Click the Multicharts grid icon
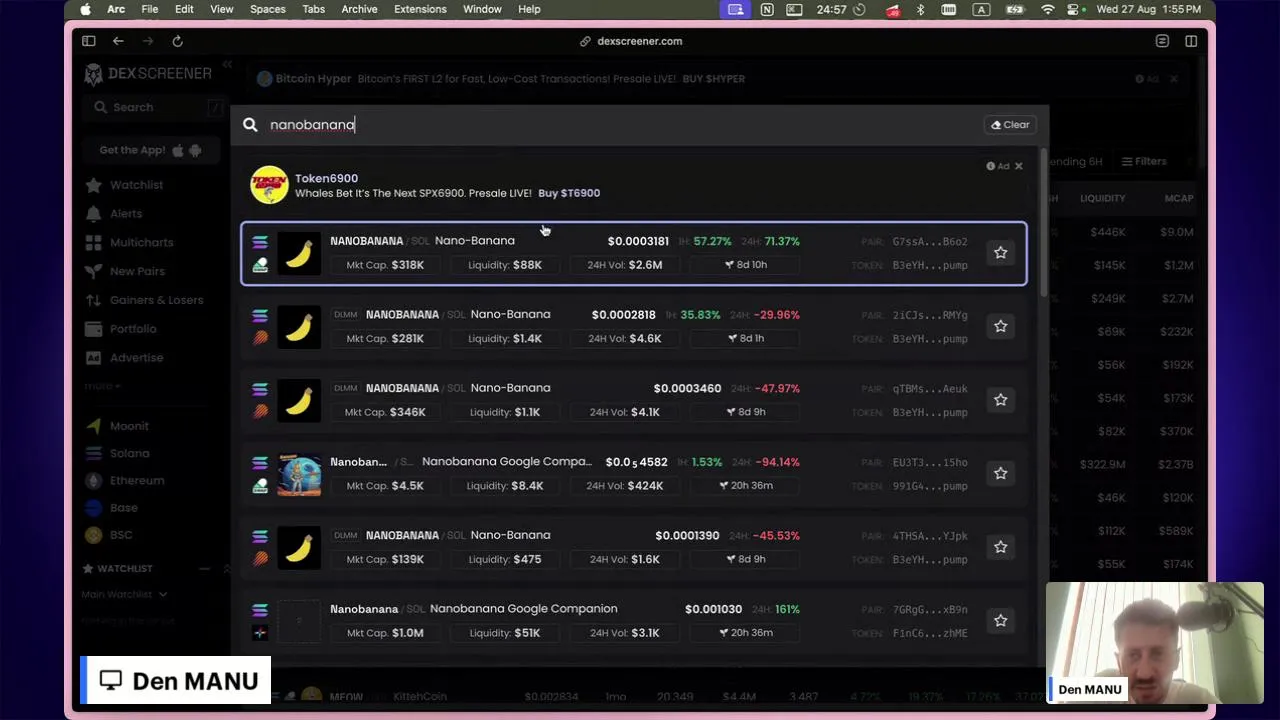Viewport: 1280px width, 720px height. [x=93, y=243]
